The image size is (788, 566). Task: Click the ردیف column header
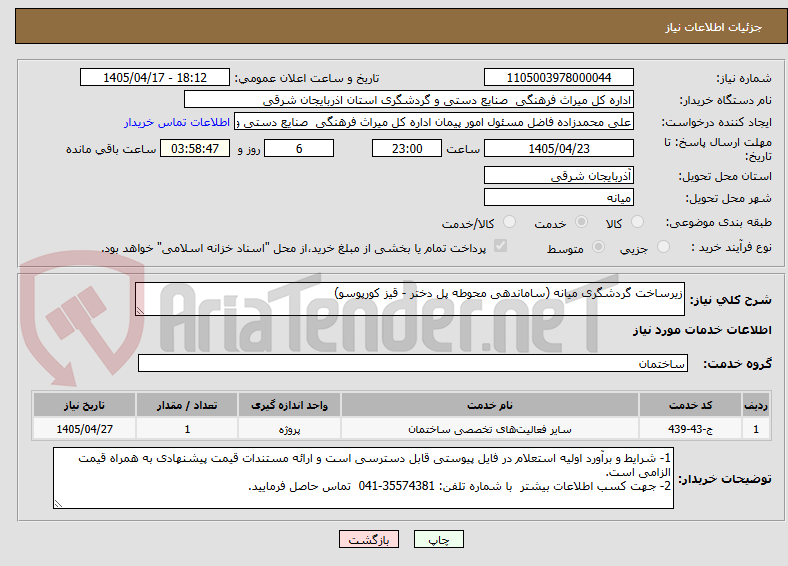pos(756,405)
